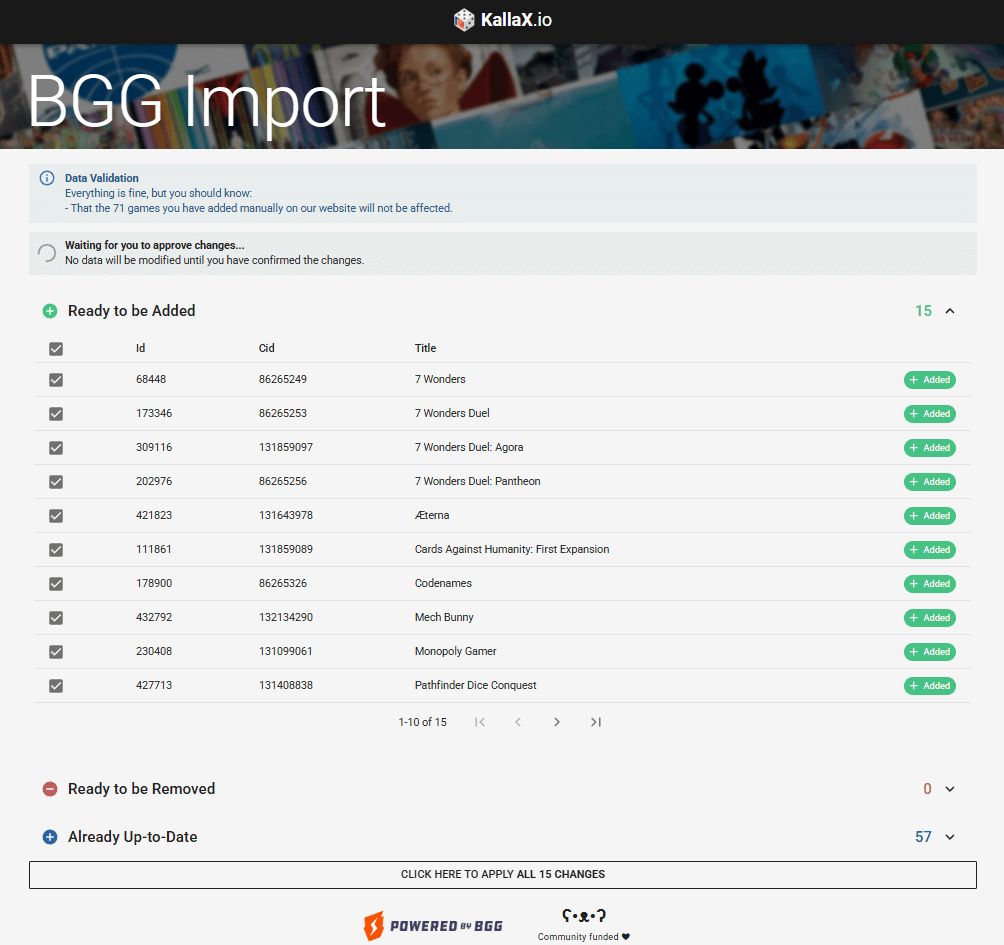Image resolution: width=1004 pixels, height=945 pixels.
Task: Uncheck the Codenames row checkbox
Action: (x=56, y=584)
